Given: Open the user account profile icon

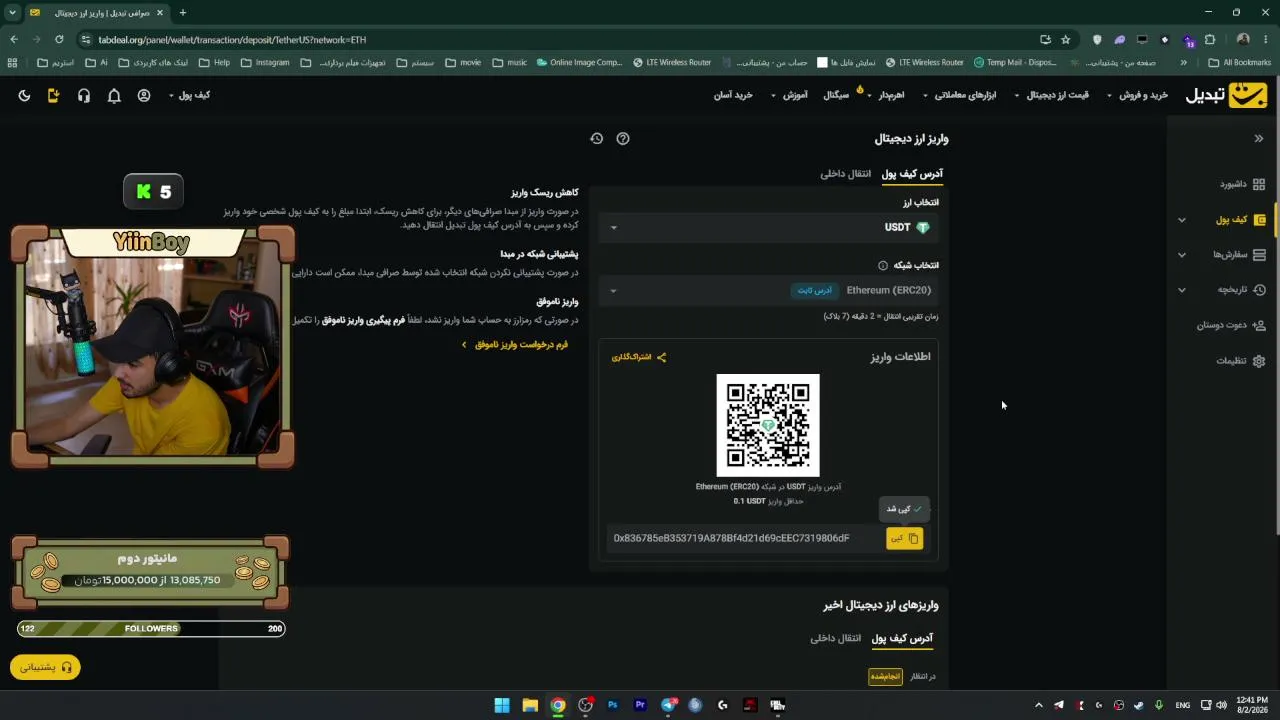Looking at the screenshot, I should (x=144, y=95).
